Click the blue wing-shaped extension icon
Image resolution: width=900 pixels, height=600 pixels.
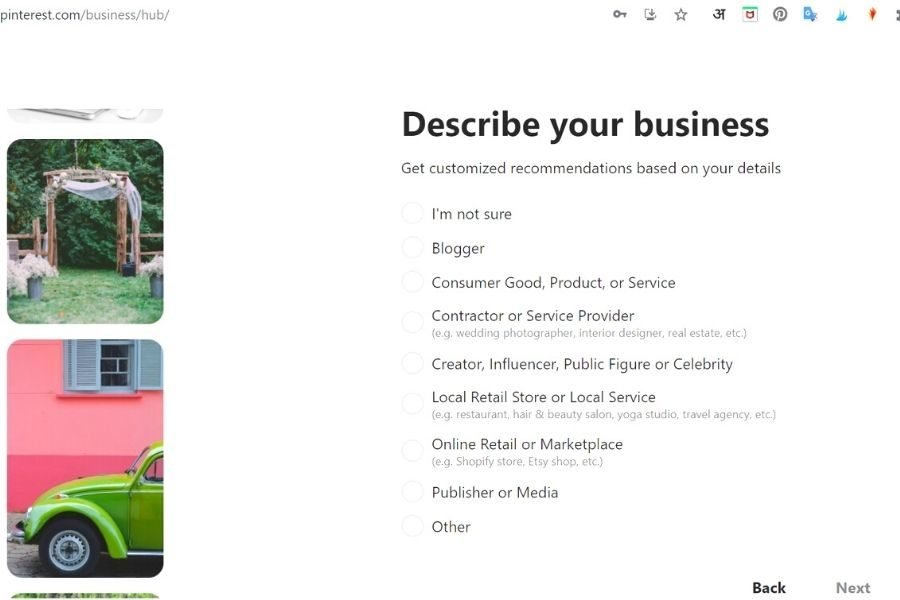(x=842, y=15)
